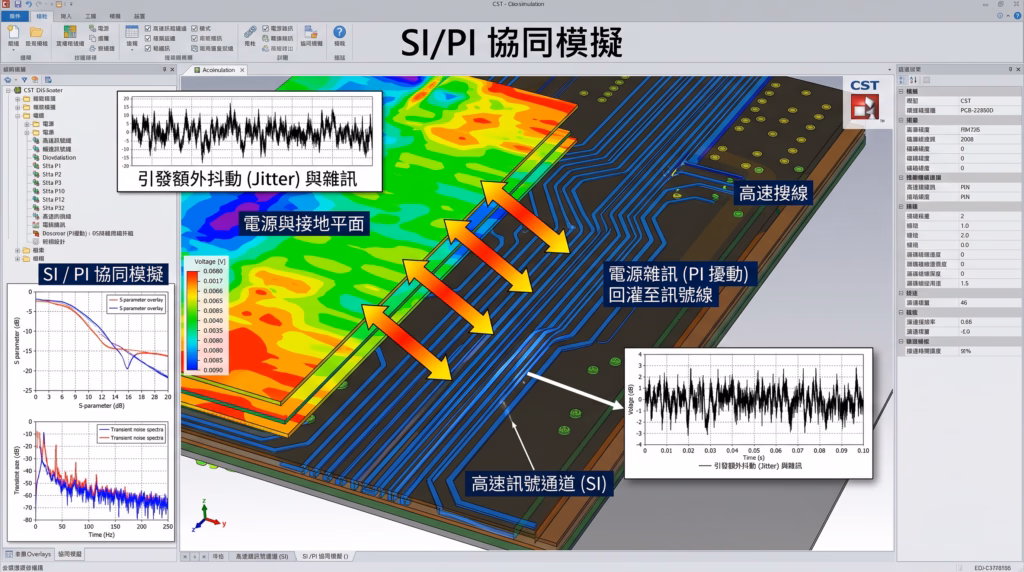1024x572 pixels.
Task: Click the Undo arrow in quick access toolbar
Action: tap(29, 4)
